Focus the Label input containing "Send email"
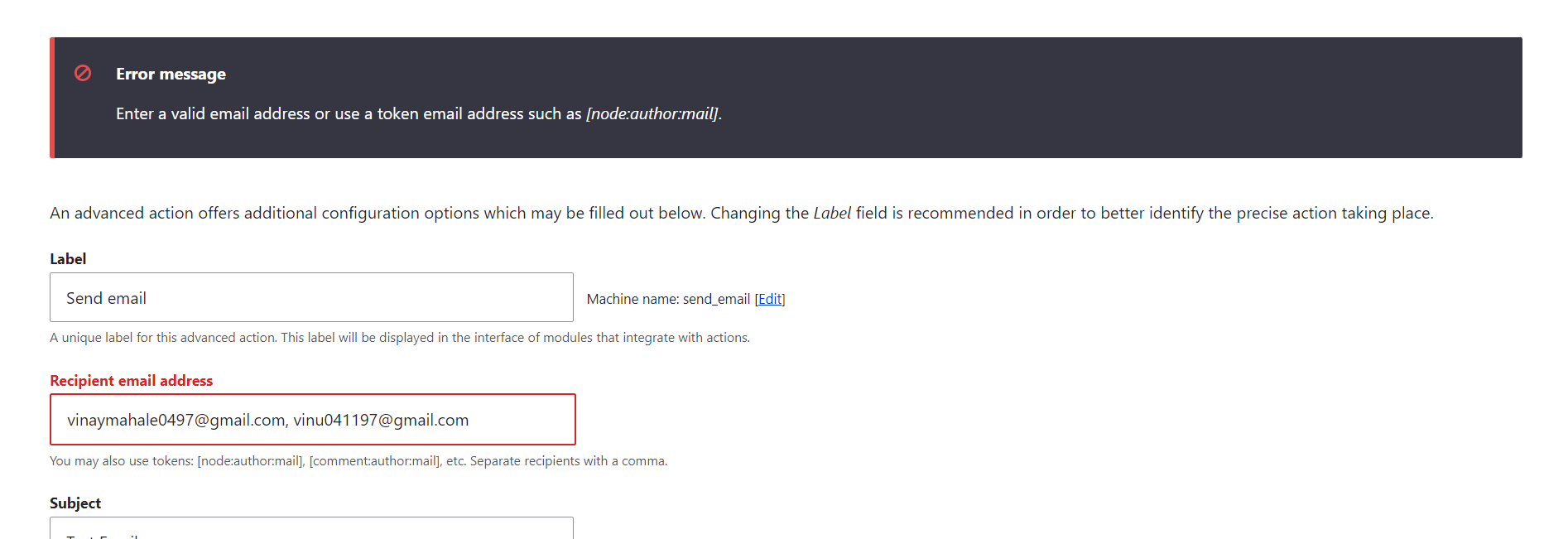The height and width of the screenshot is (539, 1568). [311, 297]
